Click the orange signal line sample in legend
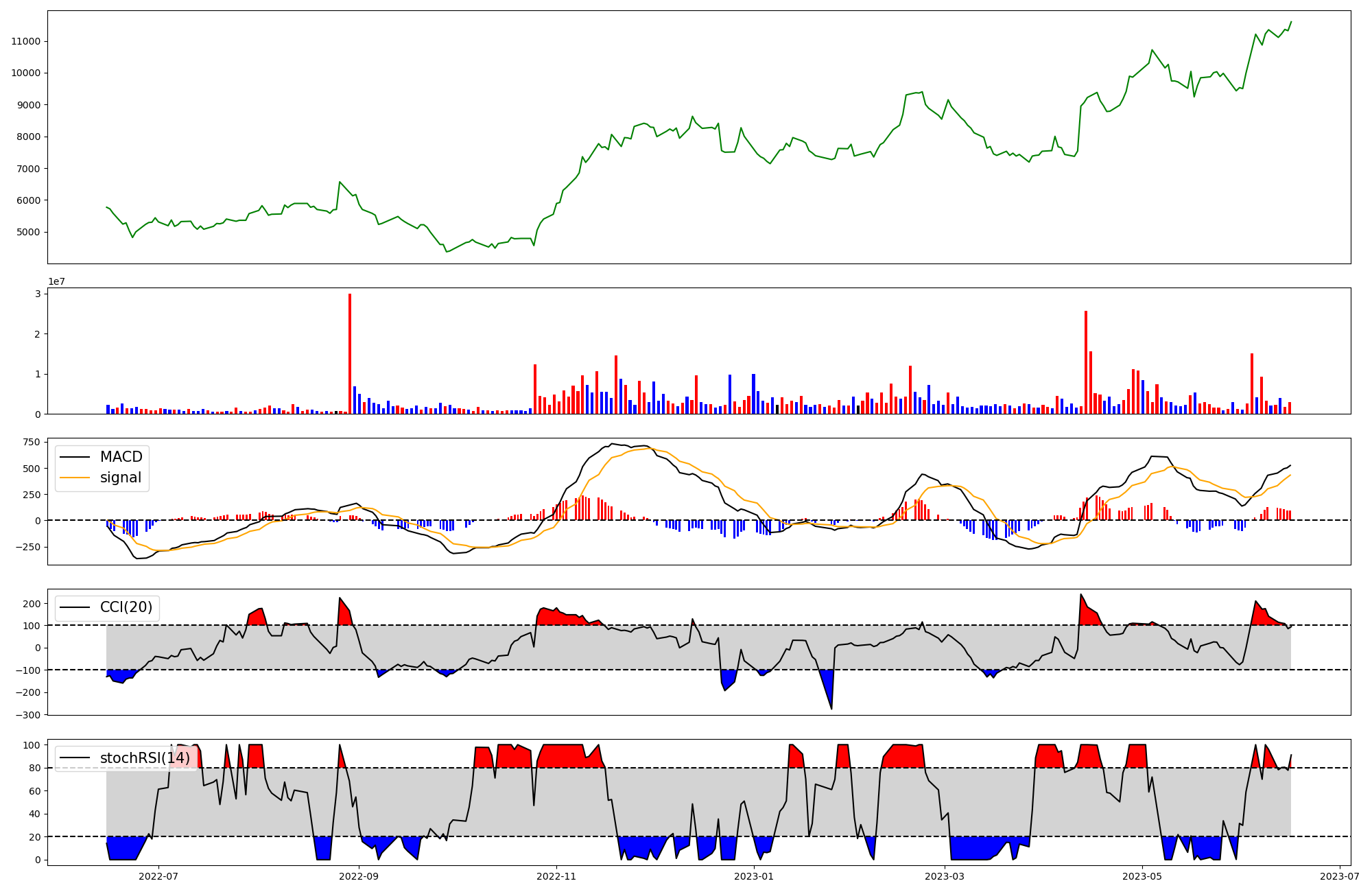 tap(75, 478)
